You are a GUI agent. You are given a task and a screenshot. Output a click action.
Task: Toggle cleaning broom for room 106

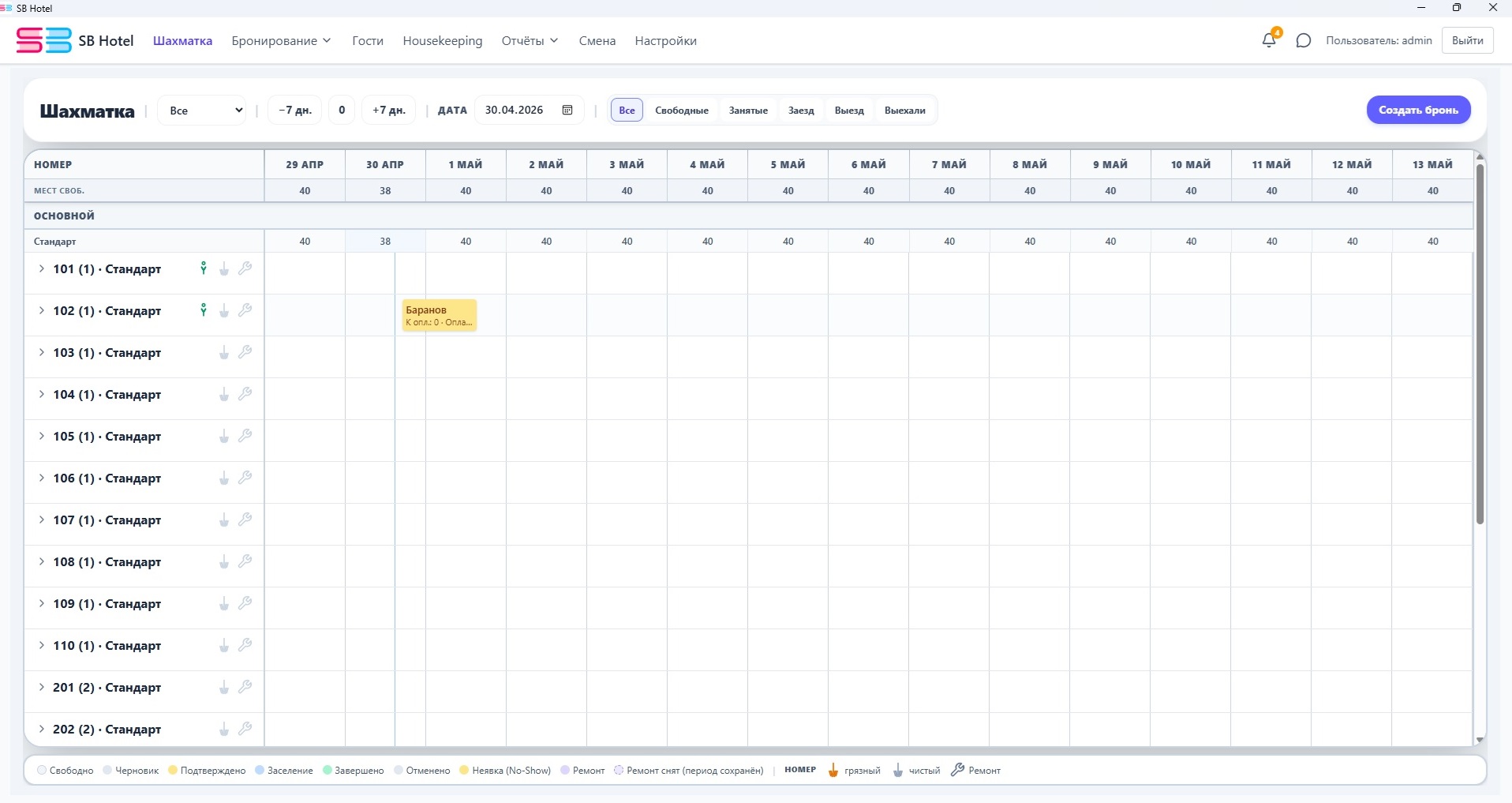[224, 478]
